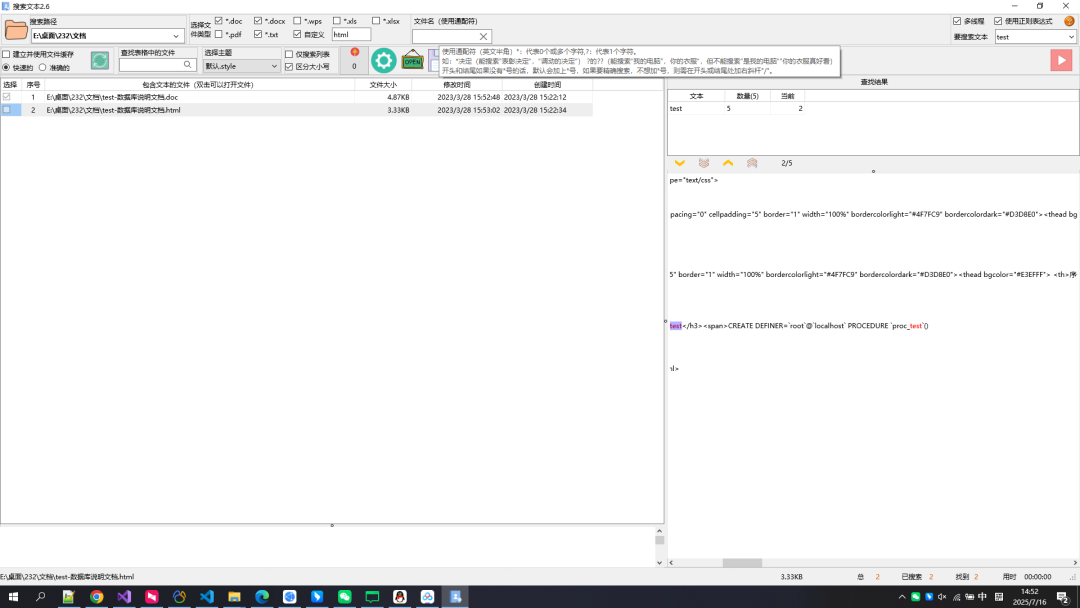Click the OPEN sign icon
1080x608 pixels.
(x=413, y=61)
